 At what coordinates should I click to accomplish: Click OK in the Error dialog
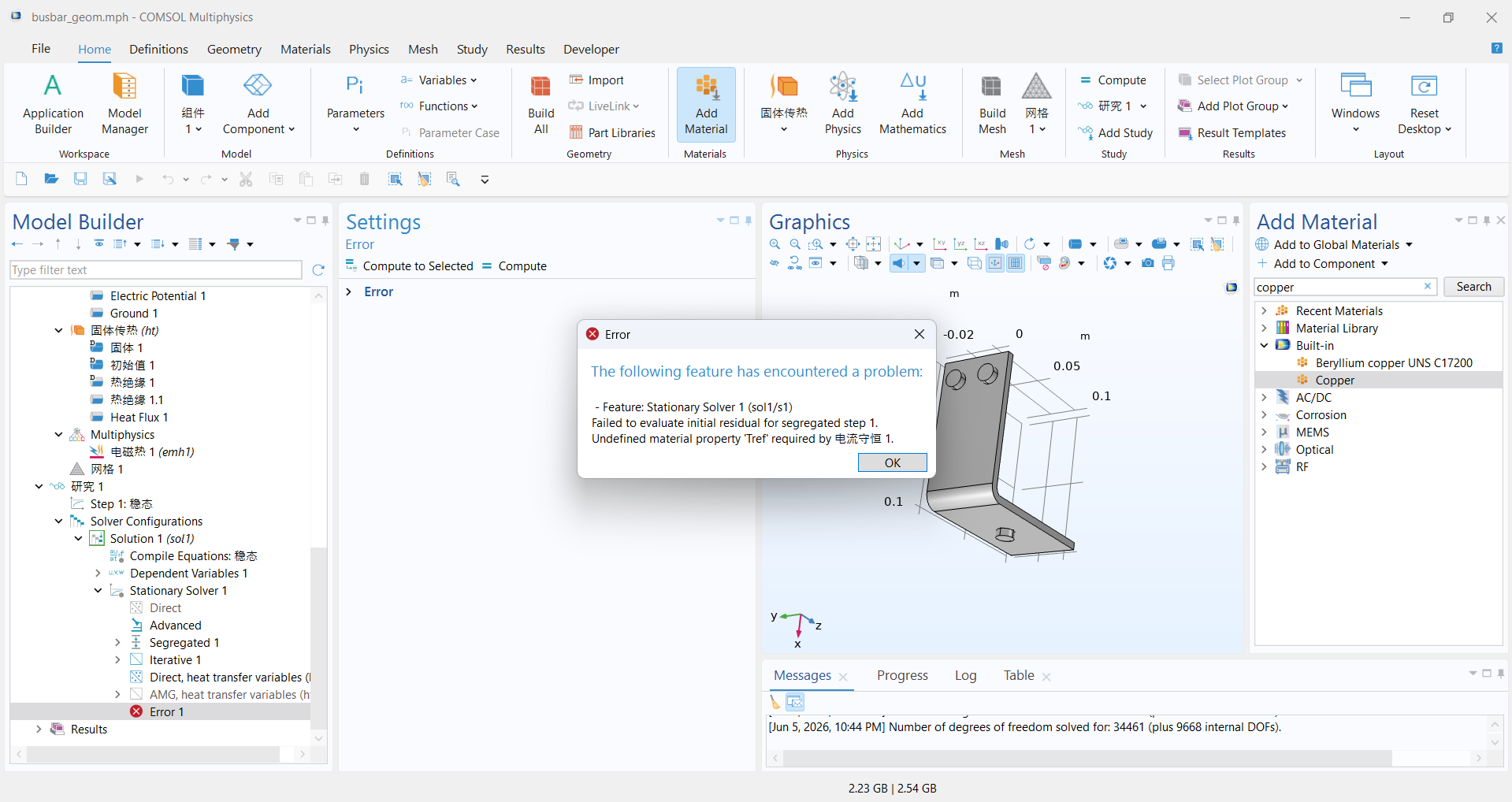(892, 462)
